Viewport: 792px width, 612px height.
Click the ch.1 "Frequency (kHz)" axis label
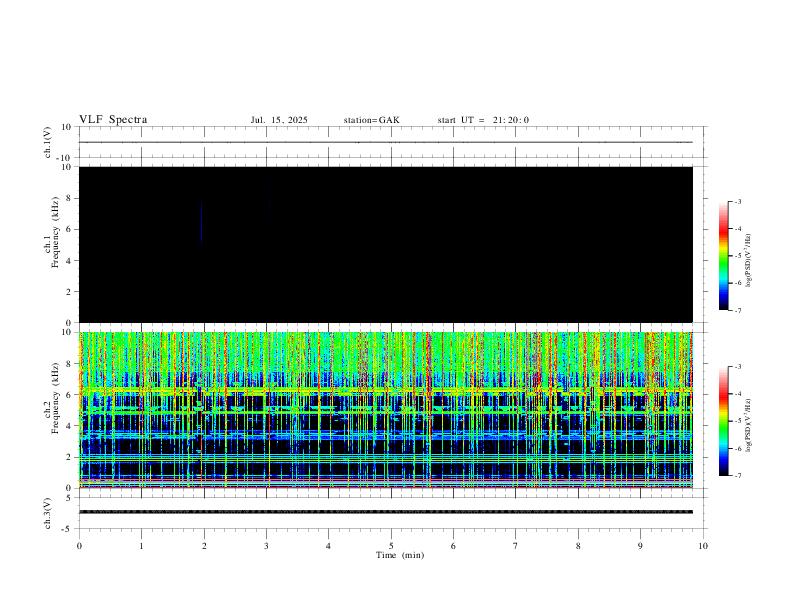55,232
